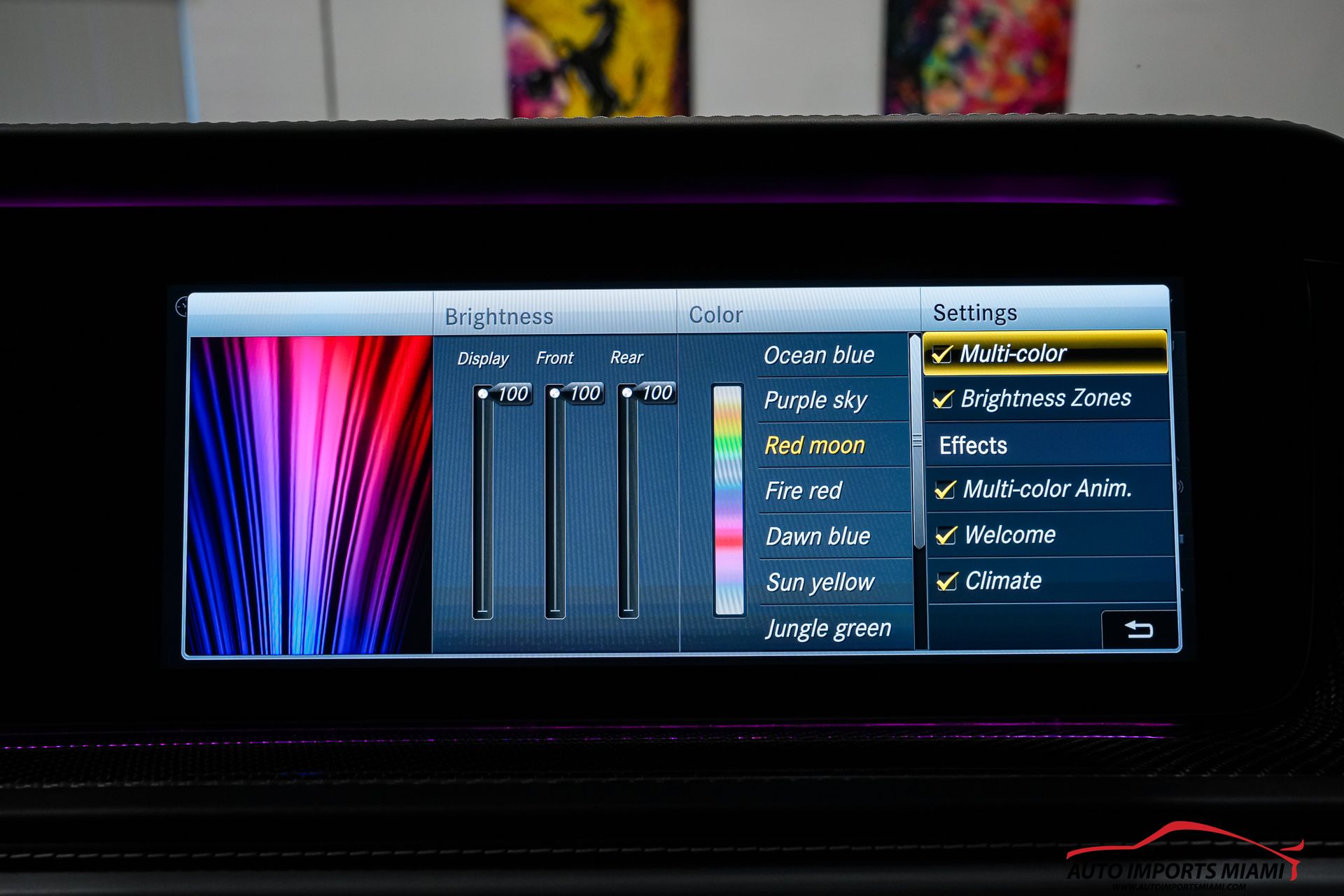Click the Display brightness slider handle

tap(483, 393)
